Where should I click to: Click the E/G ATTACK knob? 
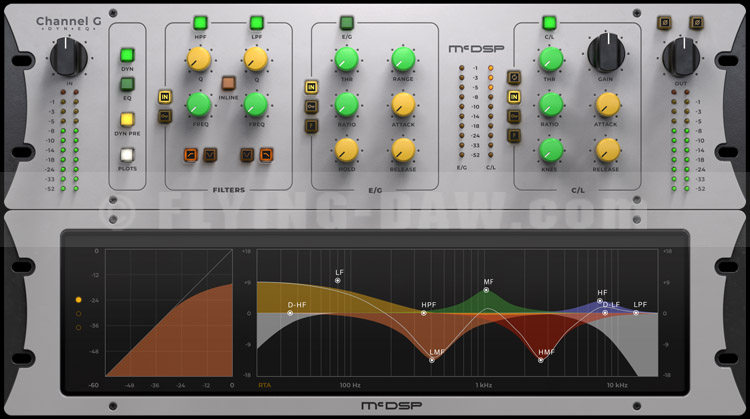tap(403, 105)
